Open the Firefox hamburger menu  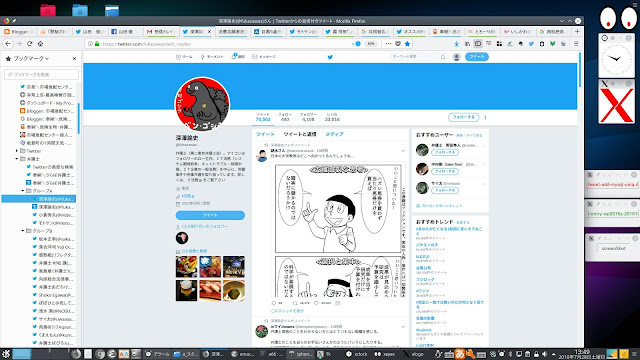pyautogui.click(x=576, y=44)
